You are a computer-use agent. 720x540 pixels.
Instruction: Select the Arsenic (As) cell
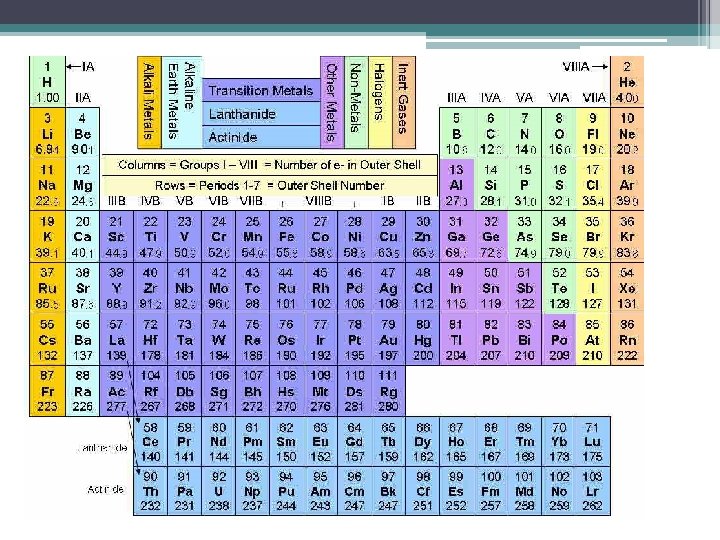(x=525, y=236)
